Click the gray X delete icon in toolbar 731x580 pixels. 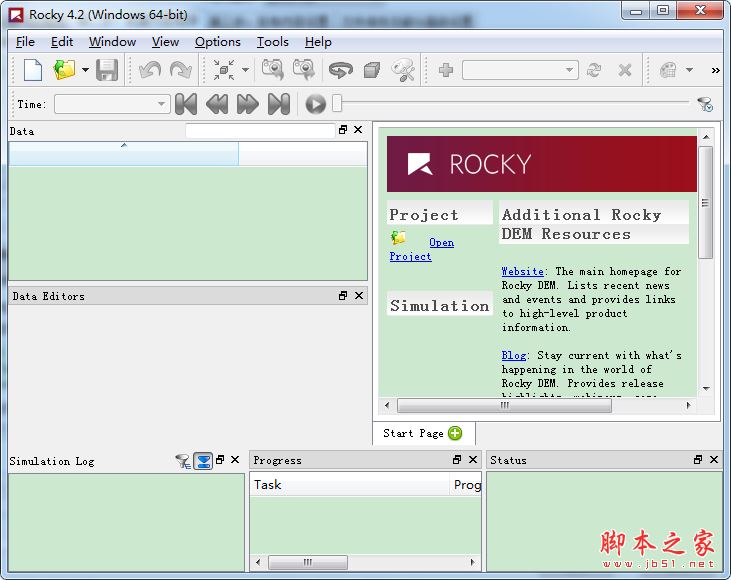[625, 70]
